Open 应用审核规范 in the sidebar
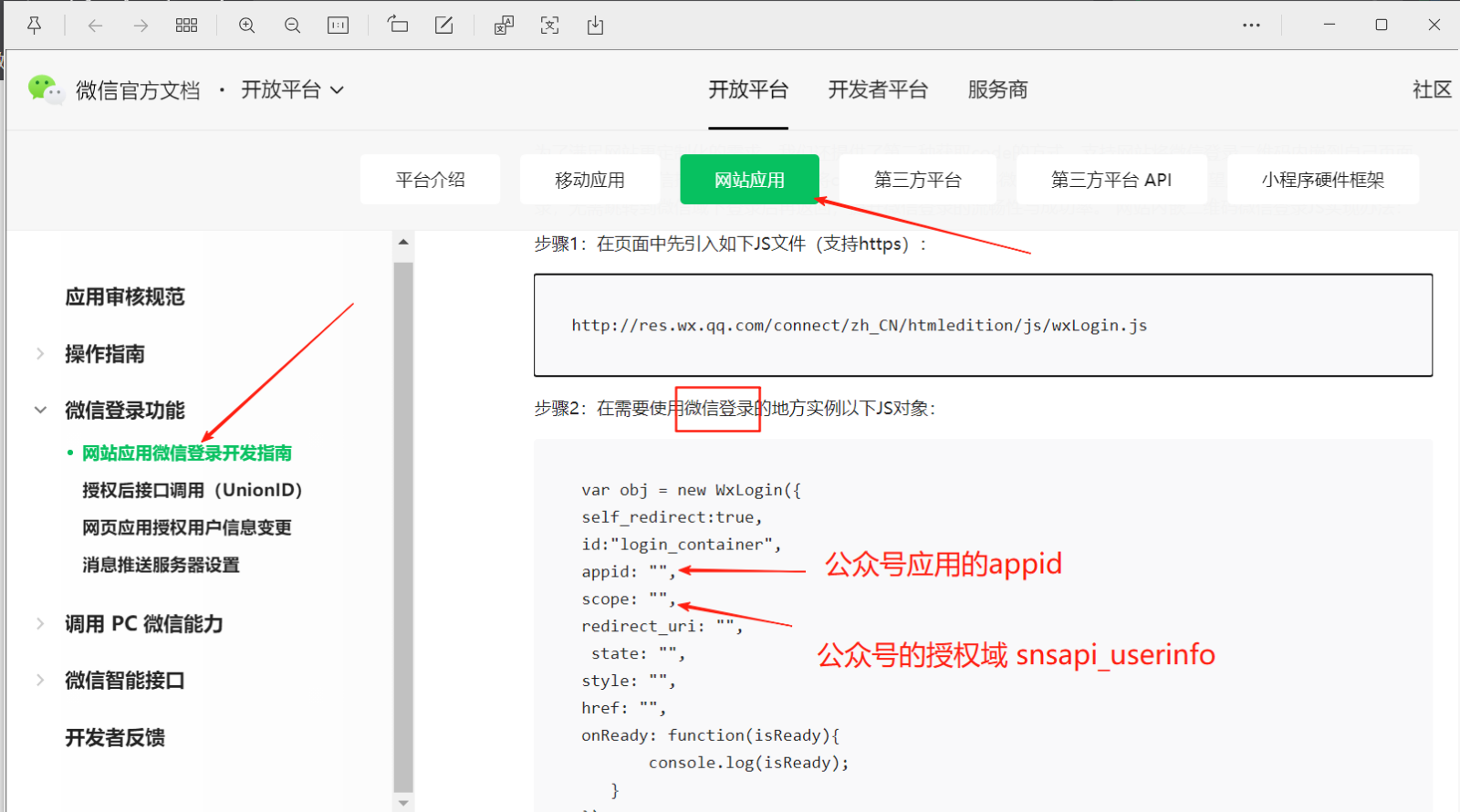The height and width of the screenshot is (812, 1460). tap(125, 297)
